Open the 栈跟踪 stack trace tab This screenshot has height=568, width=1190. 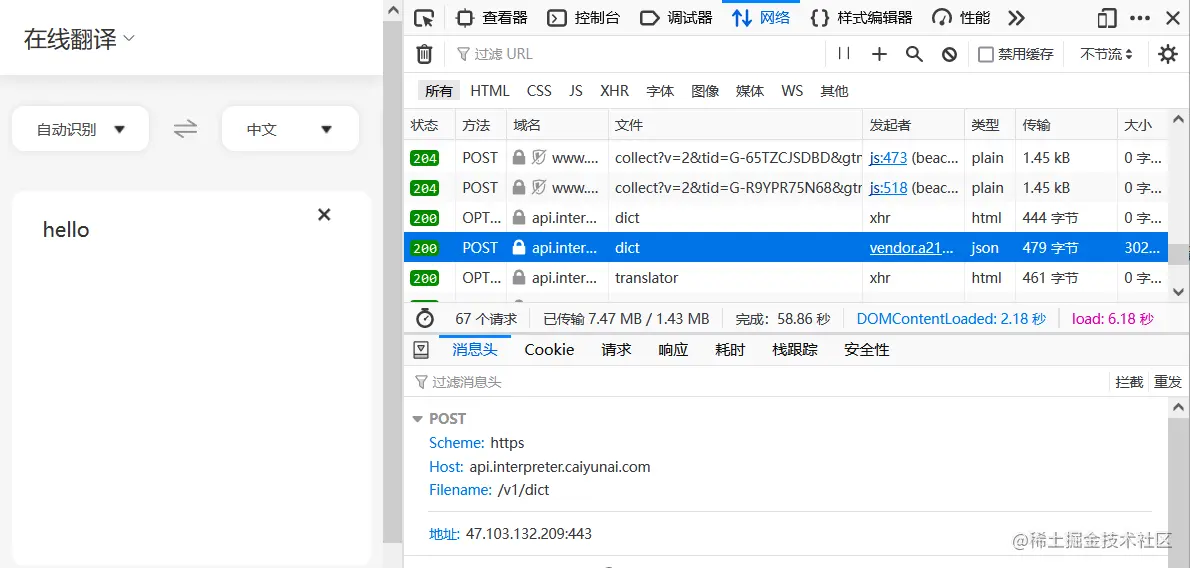[795, 350]
